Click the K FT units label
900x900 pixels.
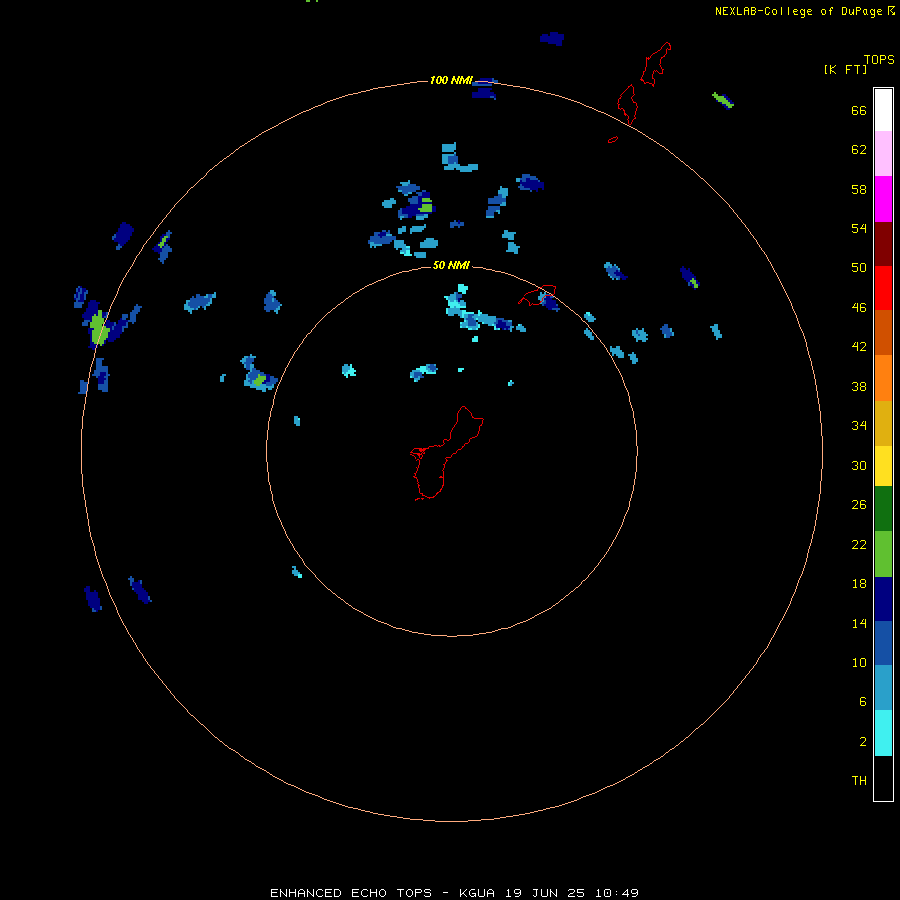pyautogui.click(x=845, y=69)
